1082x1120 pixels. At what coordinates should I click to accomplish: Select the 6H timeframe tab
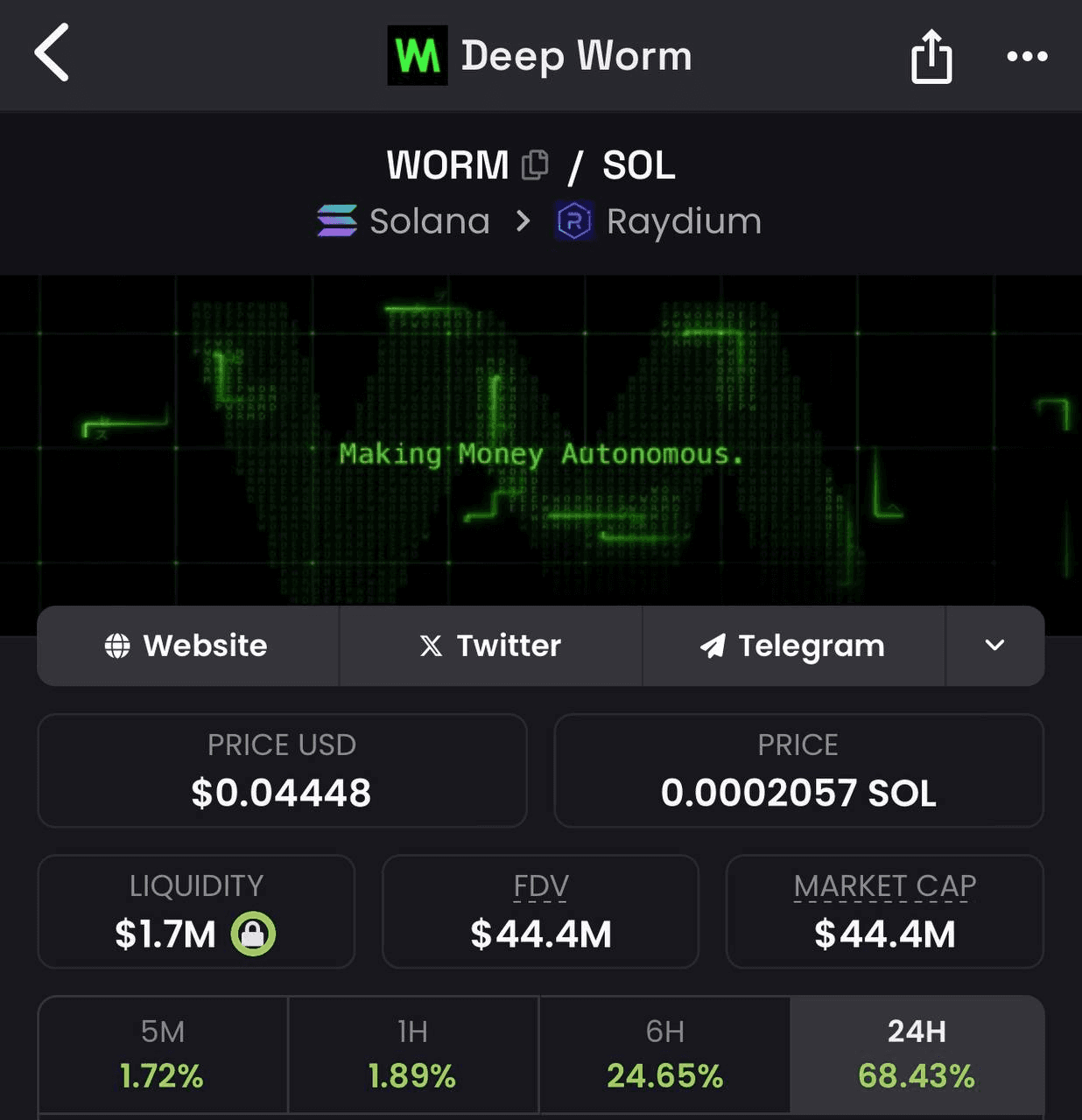(665, 1054)
